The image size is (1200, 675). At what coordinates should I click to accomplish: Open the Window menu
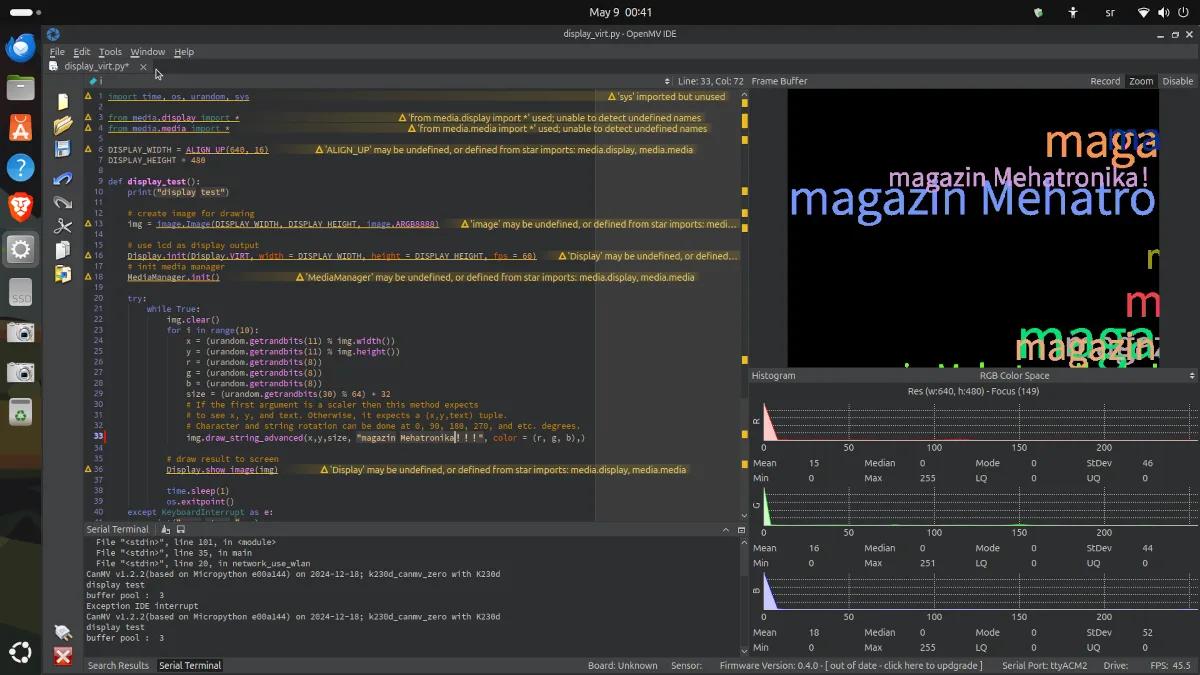pos(147,52)
